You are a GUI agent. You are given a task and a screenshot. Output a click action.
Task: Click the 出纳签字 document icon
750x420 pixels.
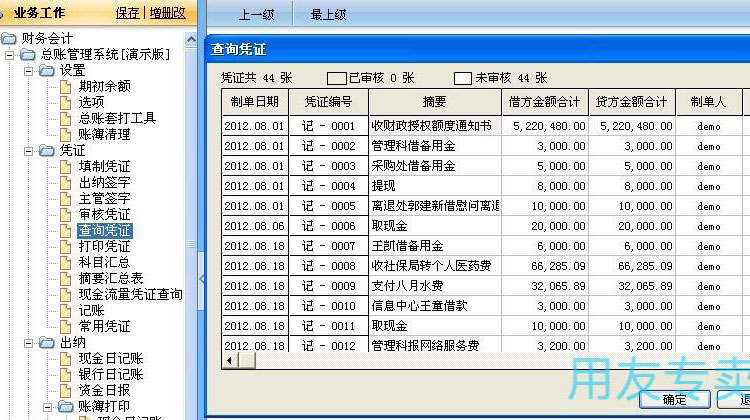pyautogui.click(x=66, y=183)
